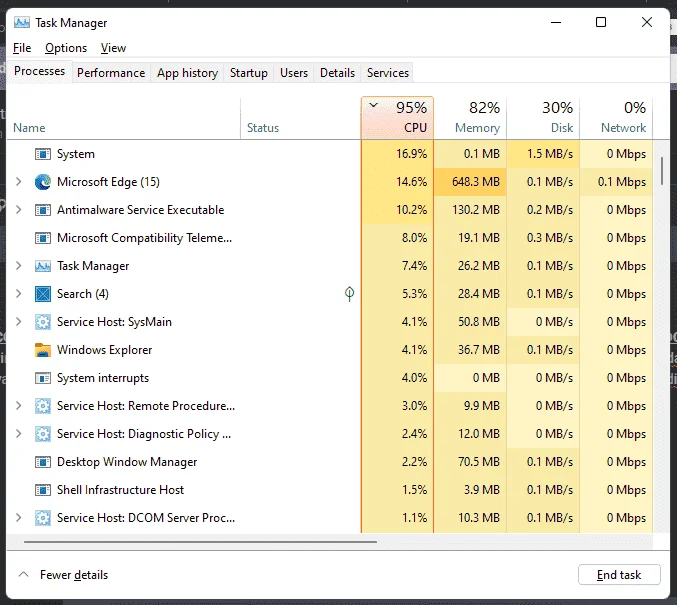Expand the Search (4) process group

click(19, 294)
